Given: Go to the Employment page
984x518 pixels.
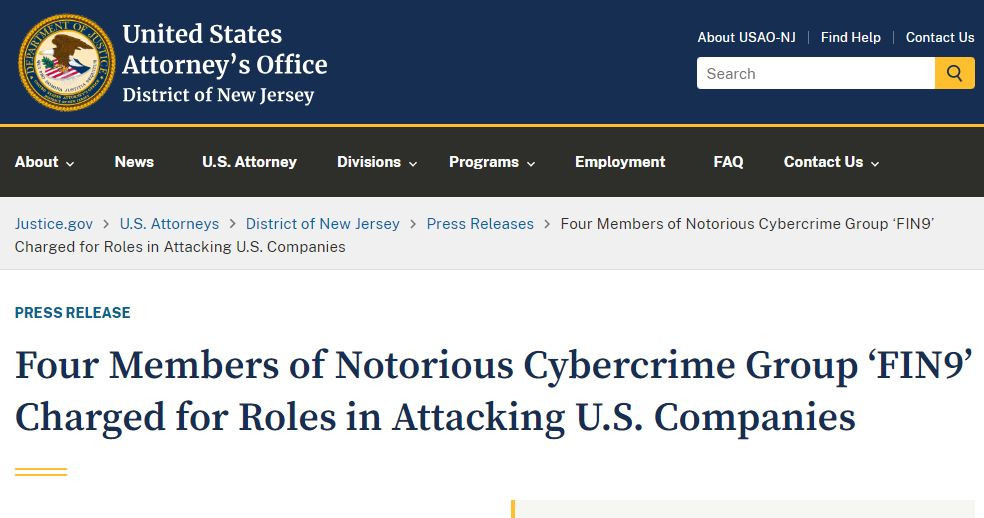Looking at the screenshot, I should click(620, 162).
